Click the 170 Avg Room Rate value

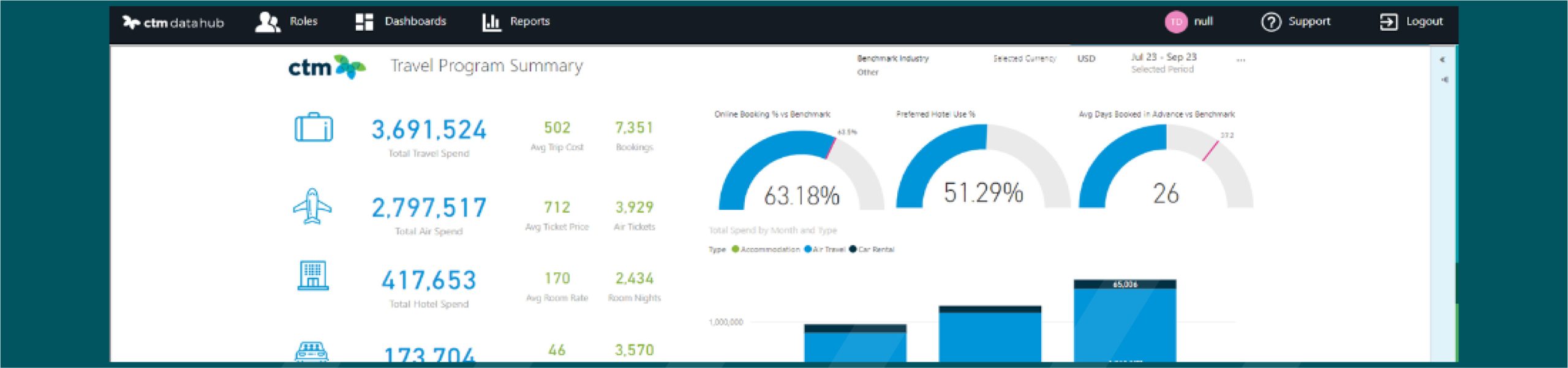pos(557,278)
